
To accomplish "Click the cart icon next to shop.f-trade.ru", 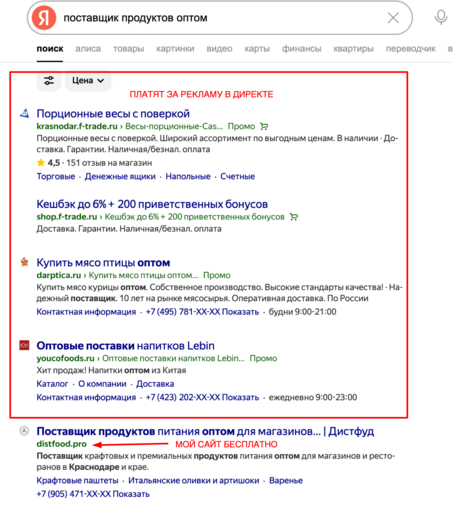I will 294,217.
